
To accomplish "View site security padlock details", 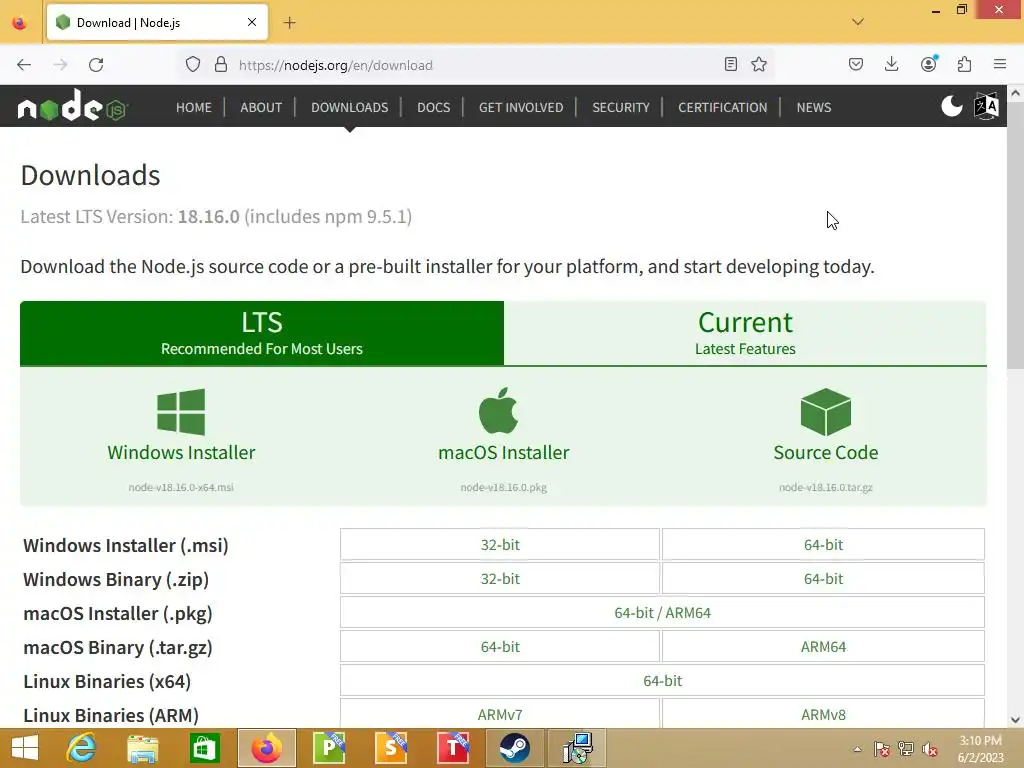I will tap(221, 65).
